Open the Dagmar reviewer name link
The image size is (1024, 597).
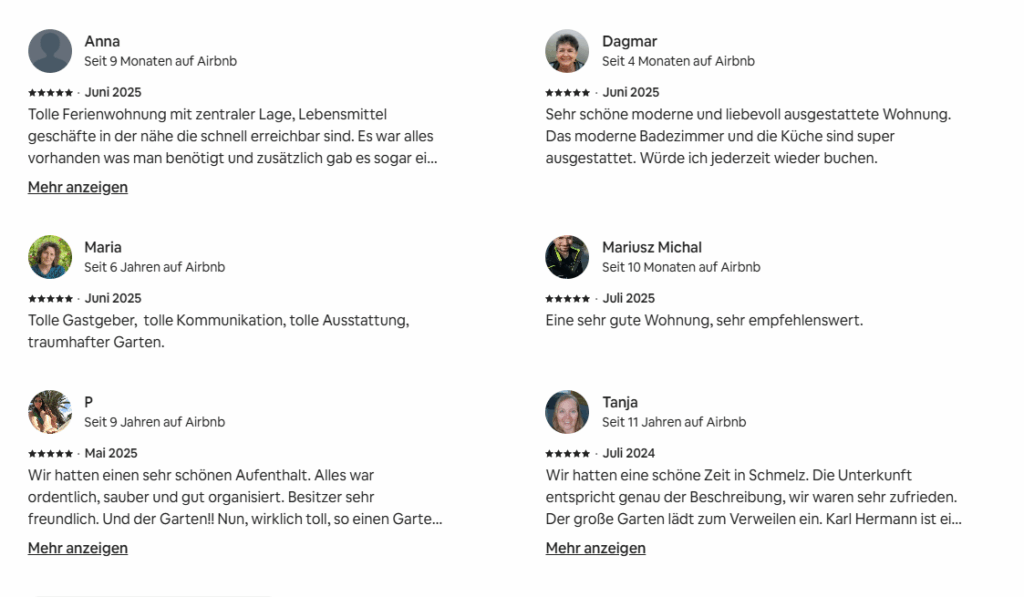(x=629, y=41)
